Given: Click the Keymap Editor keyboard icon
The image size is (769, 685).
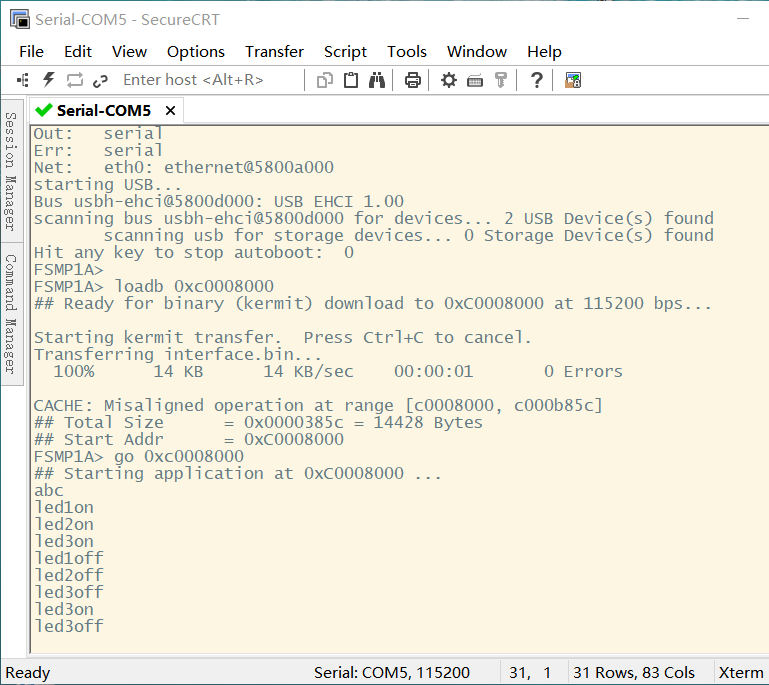Looking at the screenshot, I should coord(475,80).
